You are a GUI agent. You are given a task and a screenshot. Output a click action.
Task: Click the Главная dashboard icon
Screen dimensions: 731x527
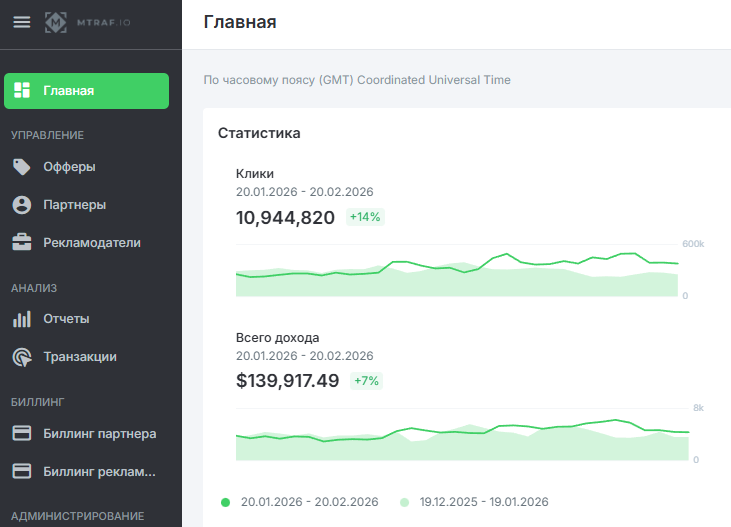(21, 90)
